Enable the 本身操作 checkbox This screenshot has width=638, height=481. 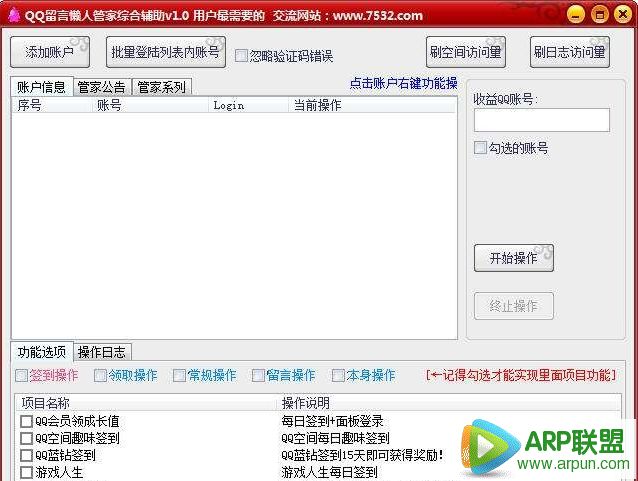338,375
